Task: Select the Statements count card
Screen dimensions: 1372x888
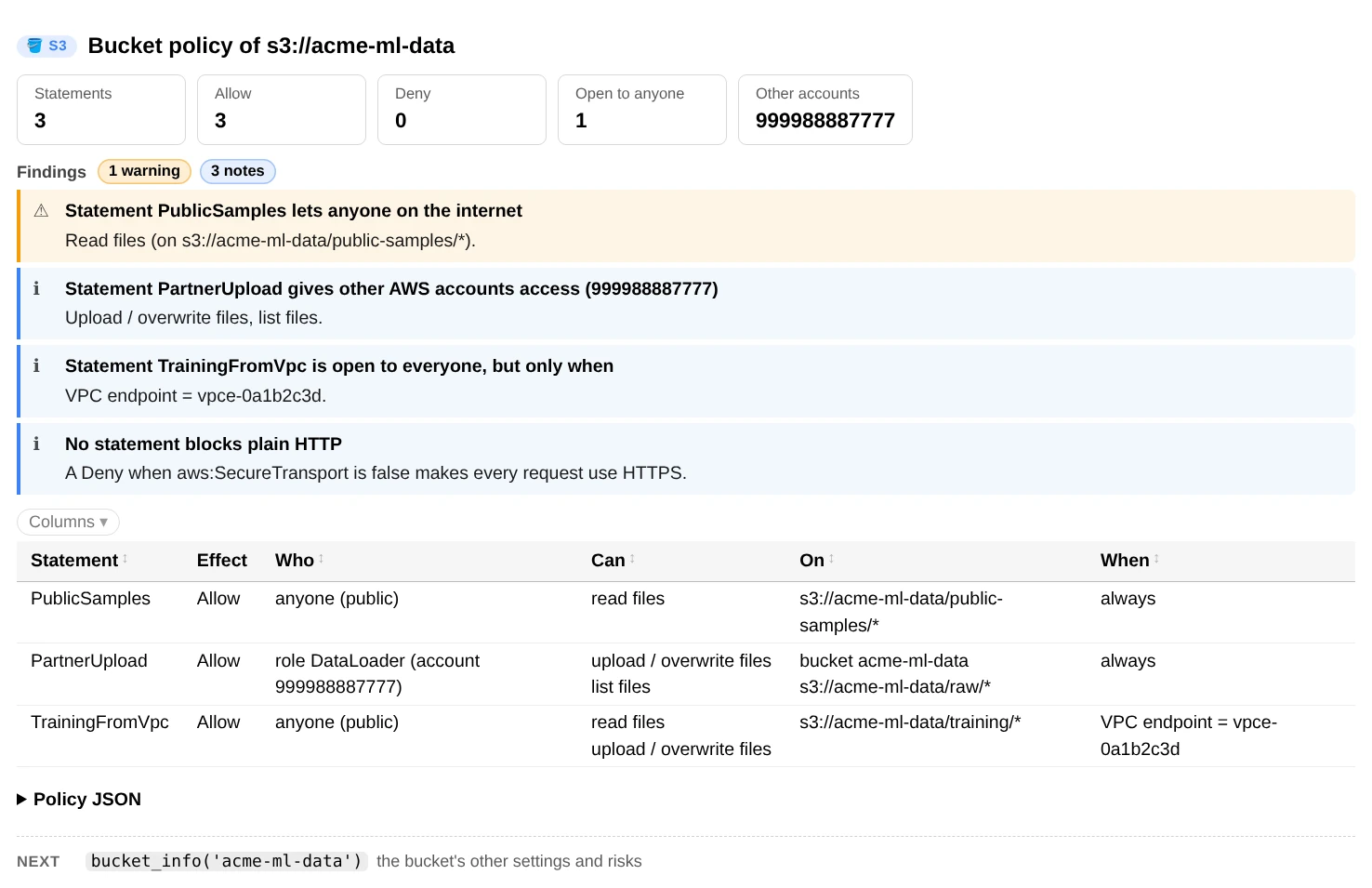Action: [x=101, y=110]
